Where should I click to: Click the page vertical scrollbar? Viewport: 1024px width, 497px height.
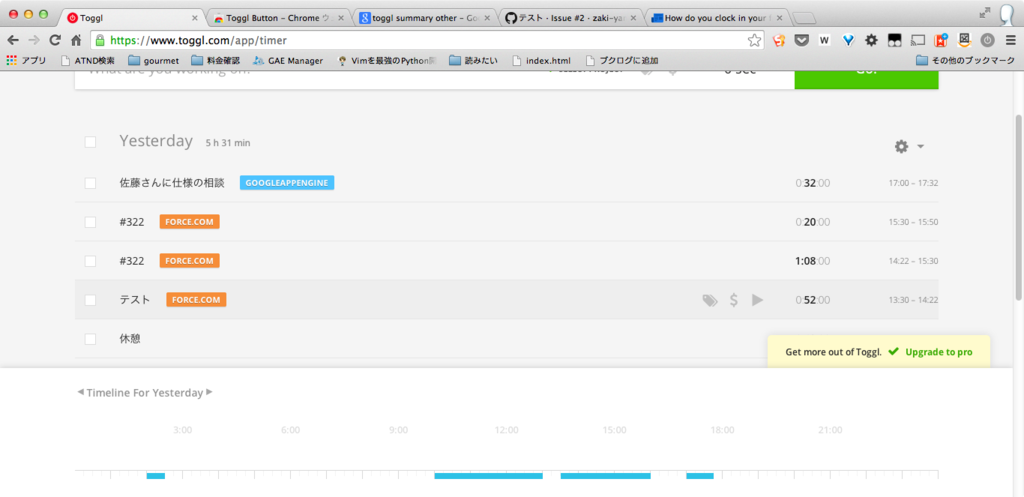pyautogui.click(x=1019, y=208)
